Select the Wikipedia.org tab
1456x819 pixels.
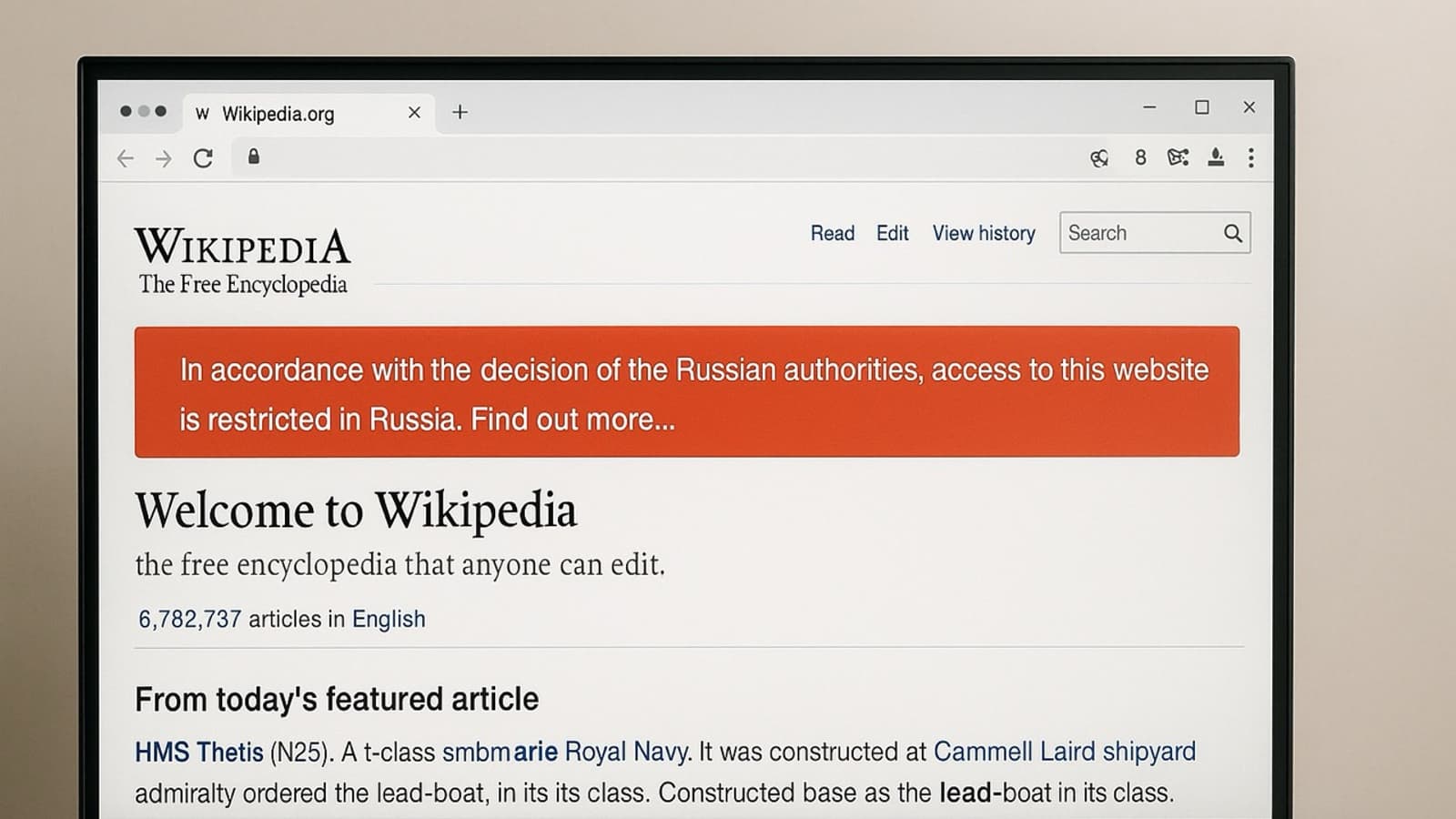pos(278,114)
